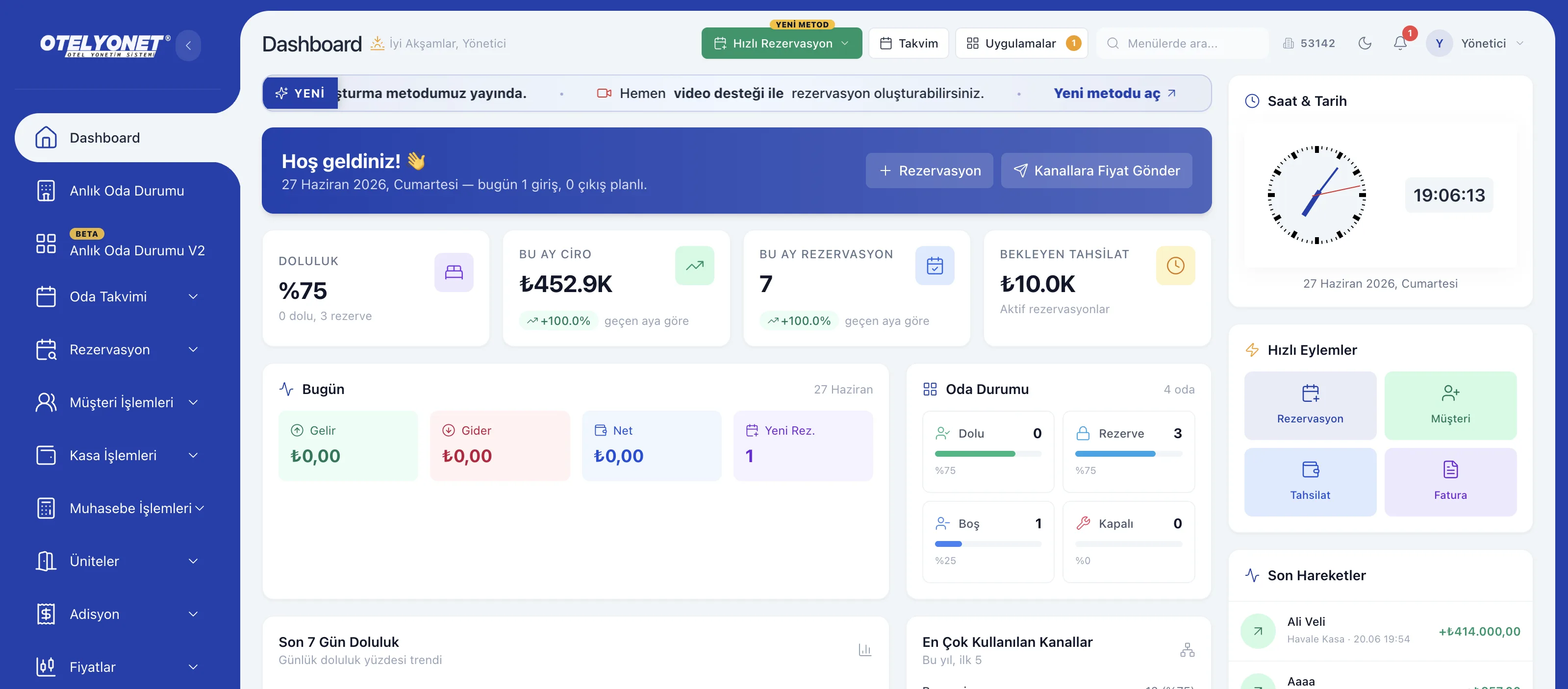Click the calculator icon beside Muhasebe İşlemleri

(46, 508)
